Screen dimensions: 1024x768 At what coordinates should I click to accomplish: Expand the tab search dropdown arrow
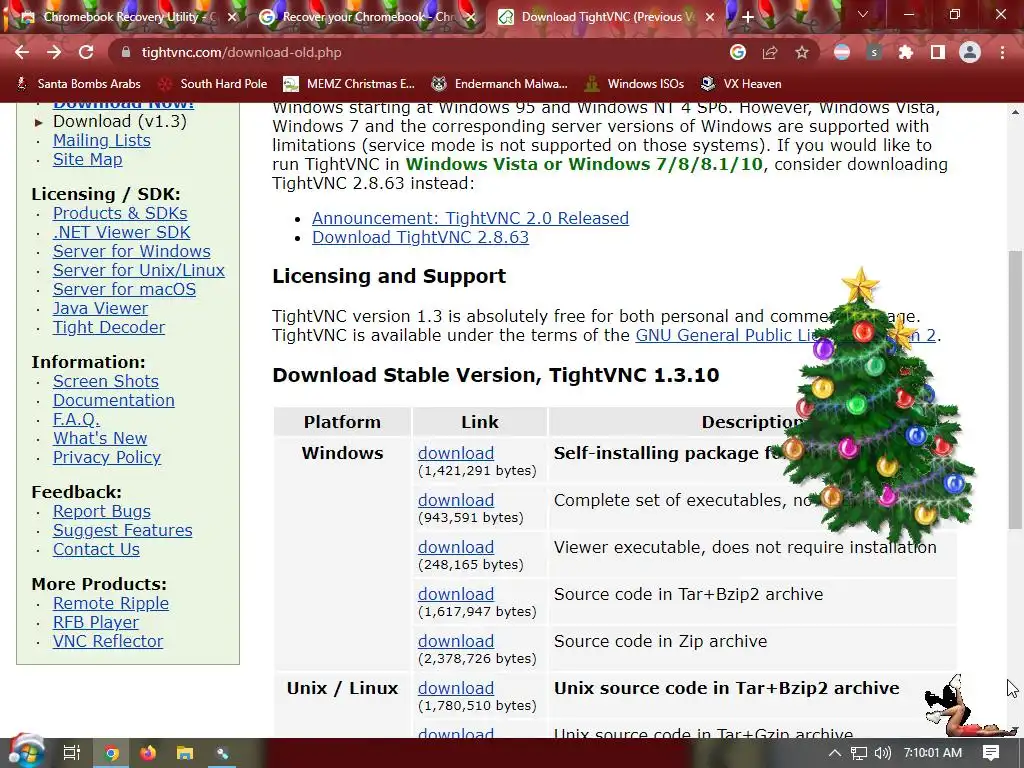coord(863,14)
